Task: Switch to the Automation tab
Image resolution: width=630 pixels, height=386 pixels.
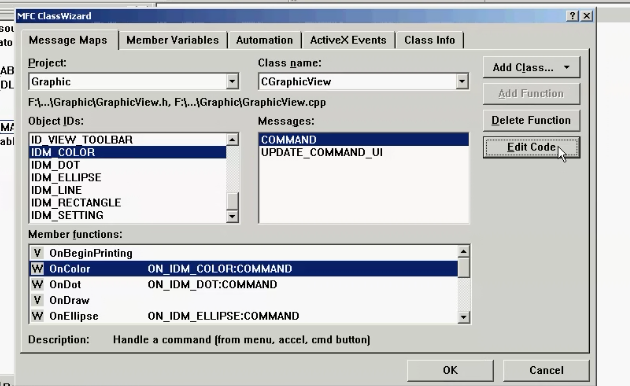Action: point(264,40)
